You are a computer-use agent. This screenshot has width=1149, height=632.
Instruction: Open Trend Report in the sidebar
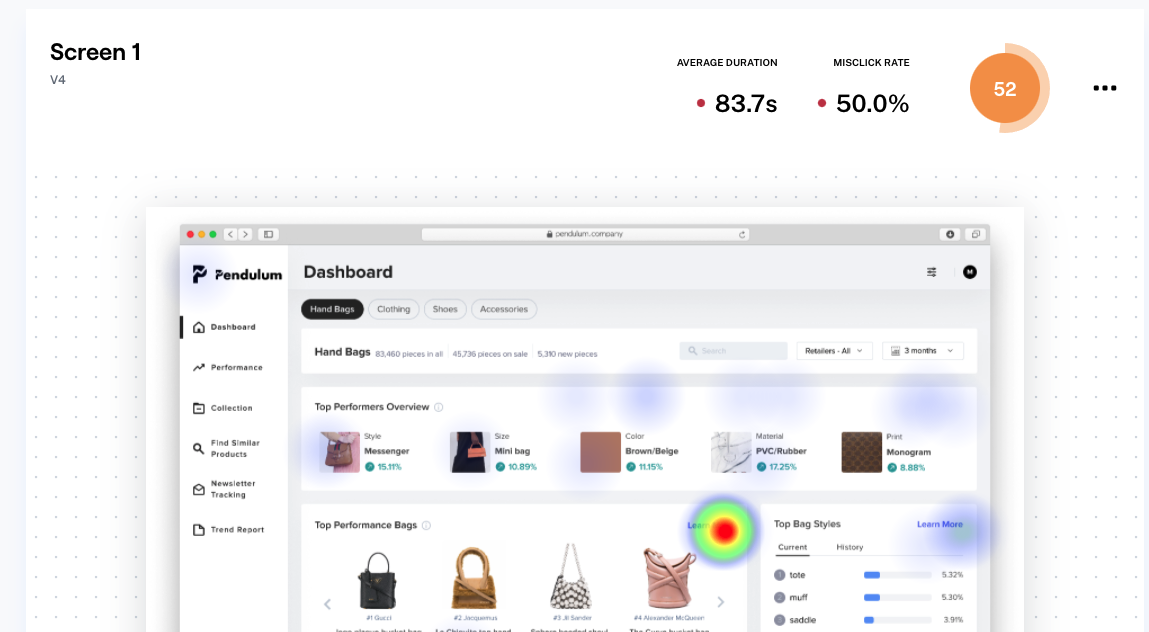(x=237, y=529)
